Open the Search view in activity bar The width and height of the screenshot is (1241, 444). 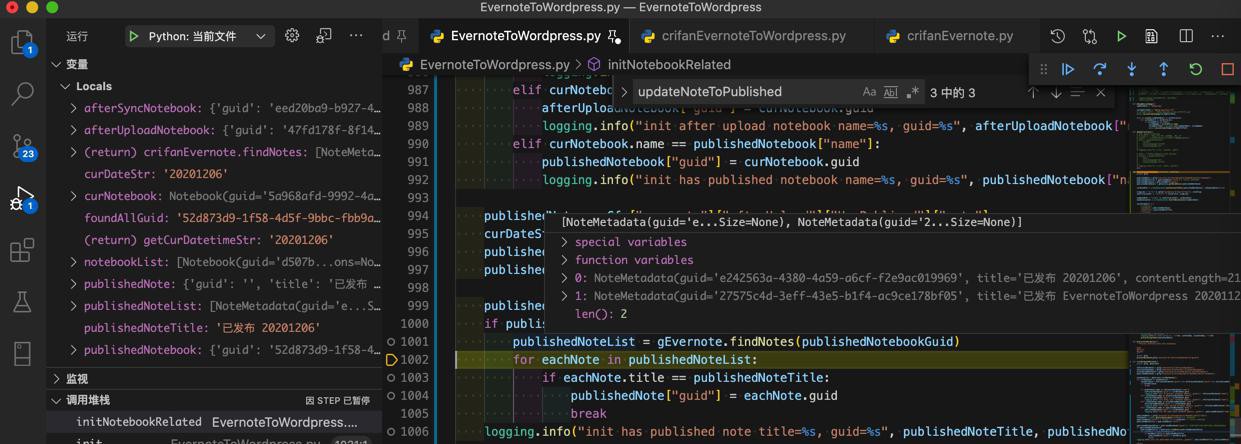22,94
